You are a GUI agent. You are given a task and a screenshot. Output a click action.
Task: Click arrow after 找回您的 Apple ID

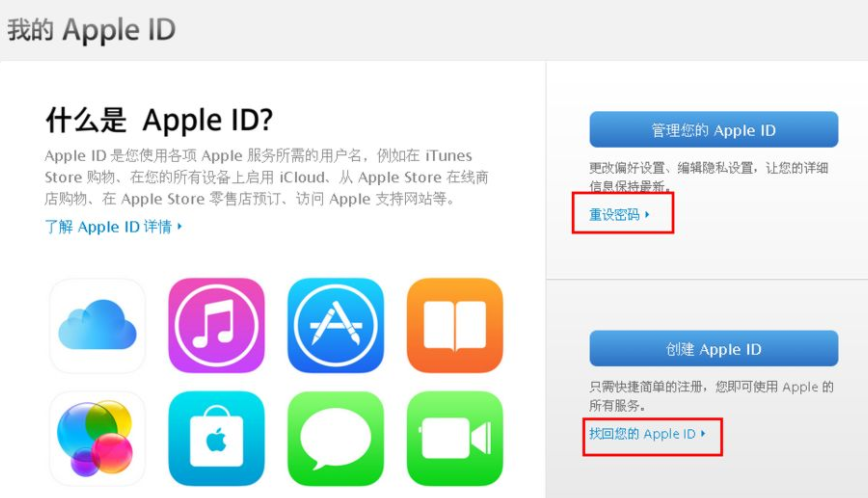tap(703, 434)
